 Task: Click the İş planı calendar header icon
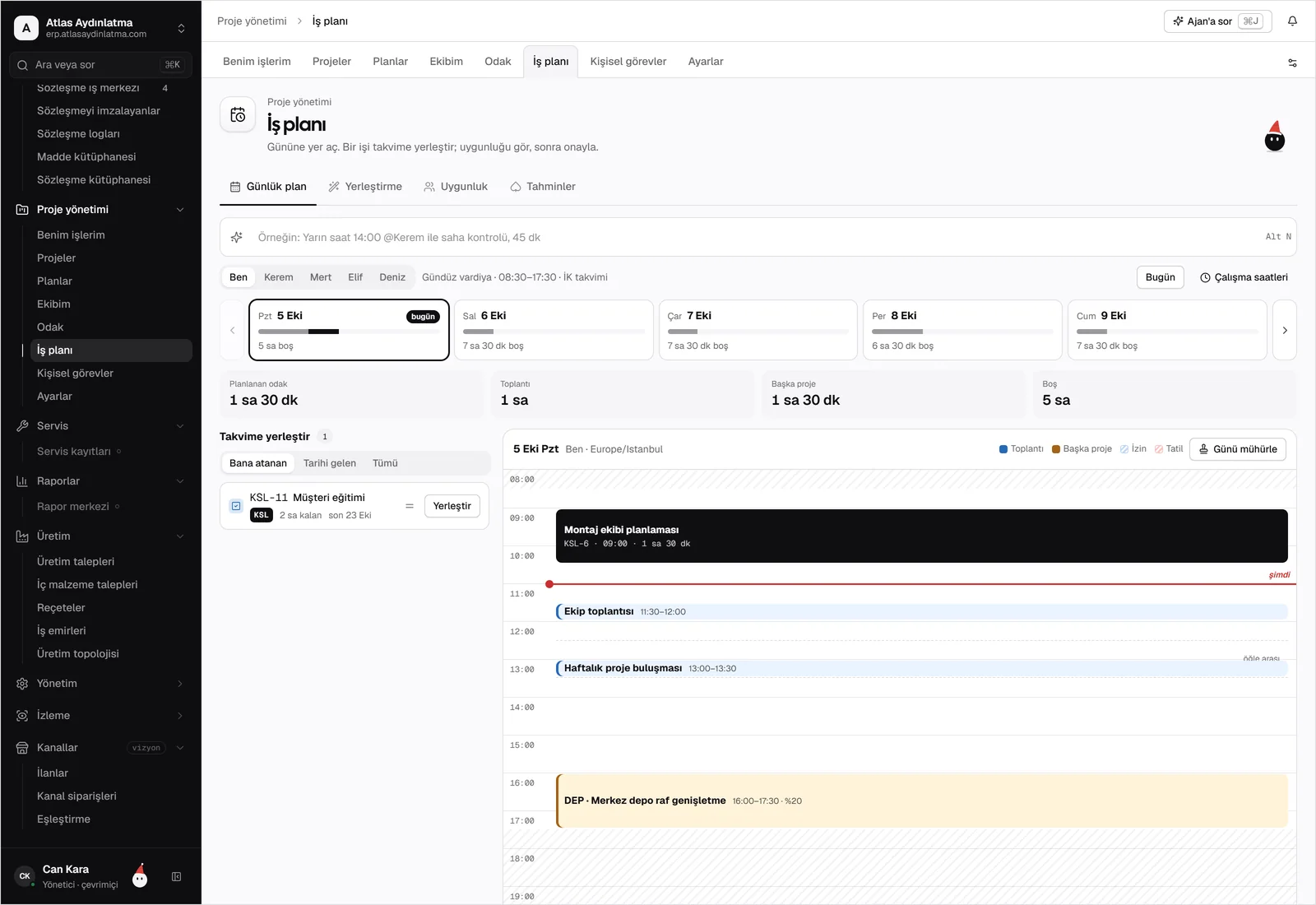238,115
